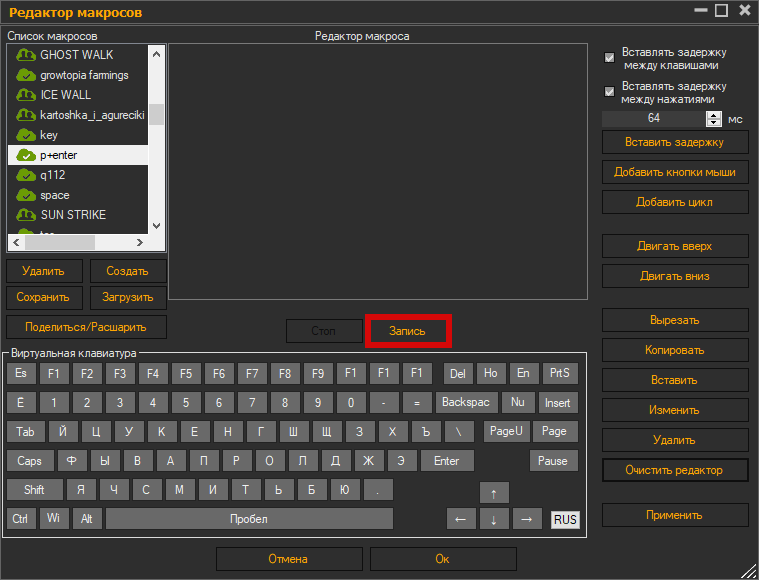The image size is (759, 580).
Task: Select the GHOST WALK macro name
Action: coord(76,55)
